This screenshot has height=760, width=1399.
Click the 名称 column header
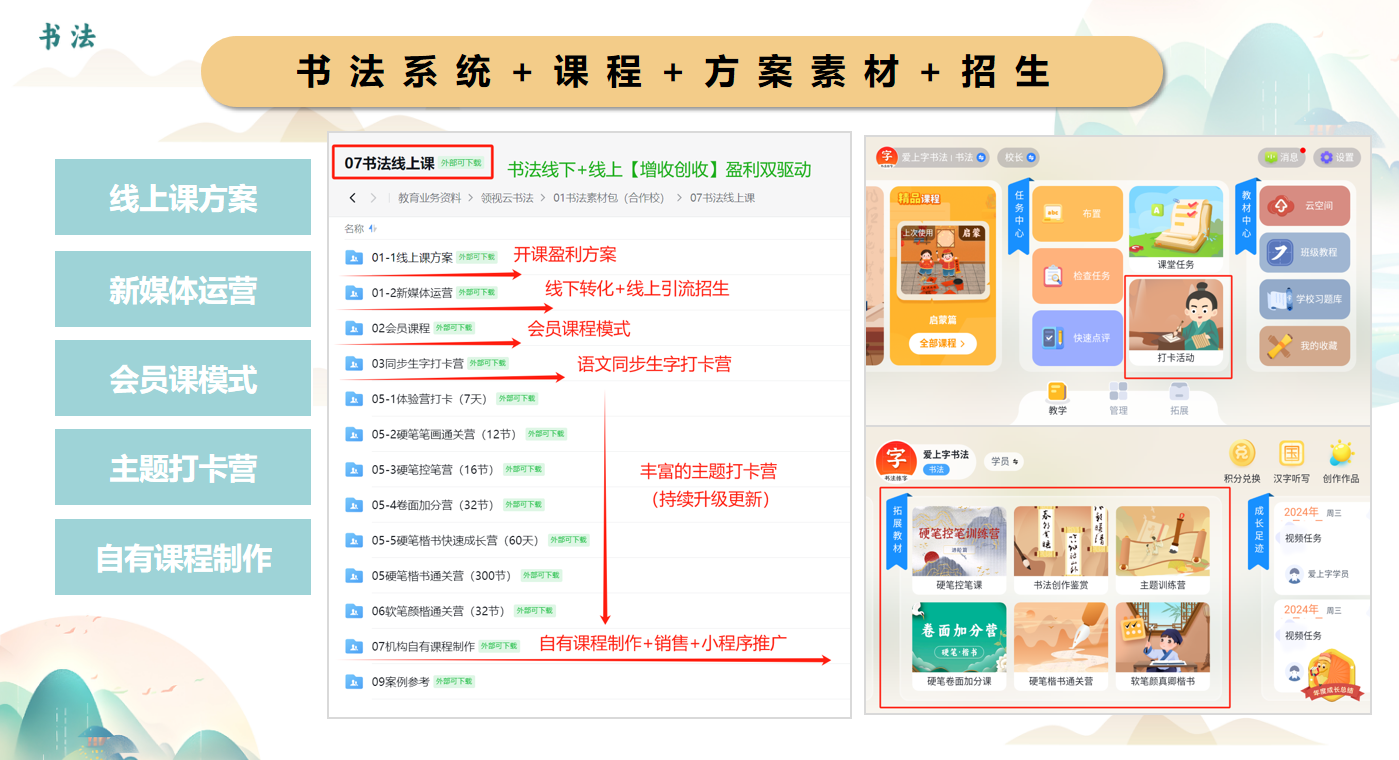[x=354, y=229]
